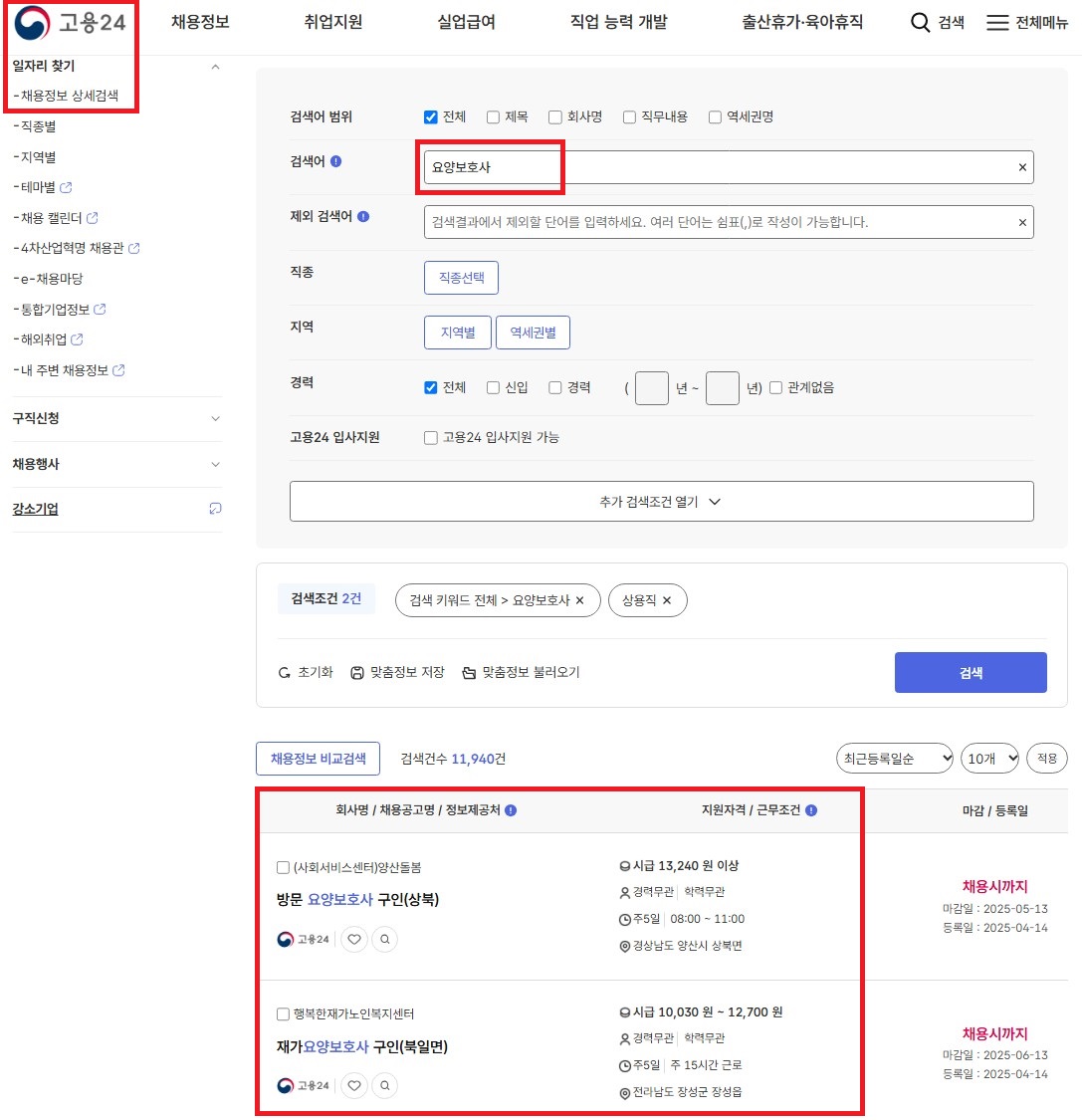The height and width of the screenshot is (1120, 1082).
Task: Open 직종선택 occupation selector
Action: tap(461, 279)
